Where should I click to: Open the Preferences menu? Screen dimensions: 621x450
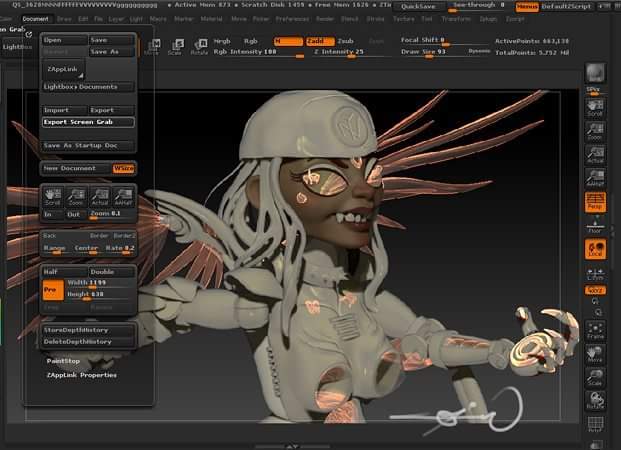point(292,19)
